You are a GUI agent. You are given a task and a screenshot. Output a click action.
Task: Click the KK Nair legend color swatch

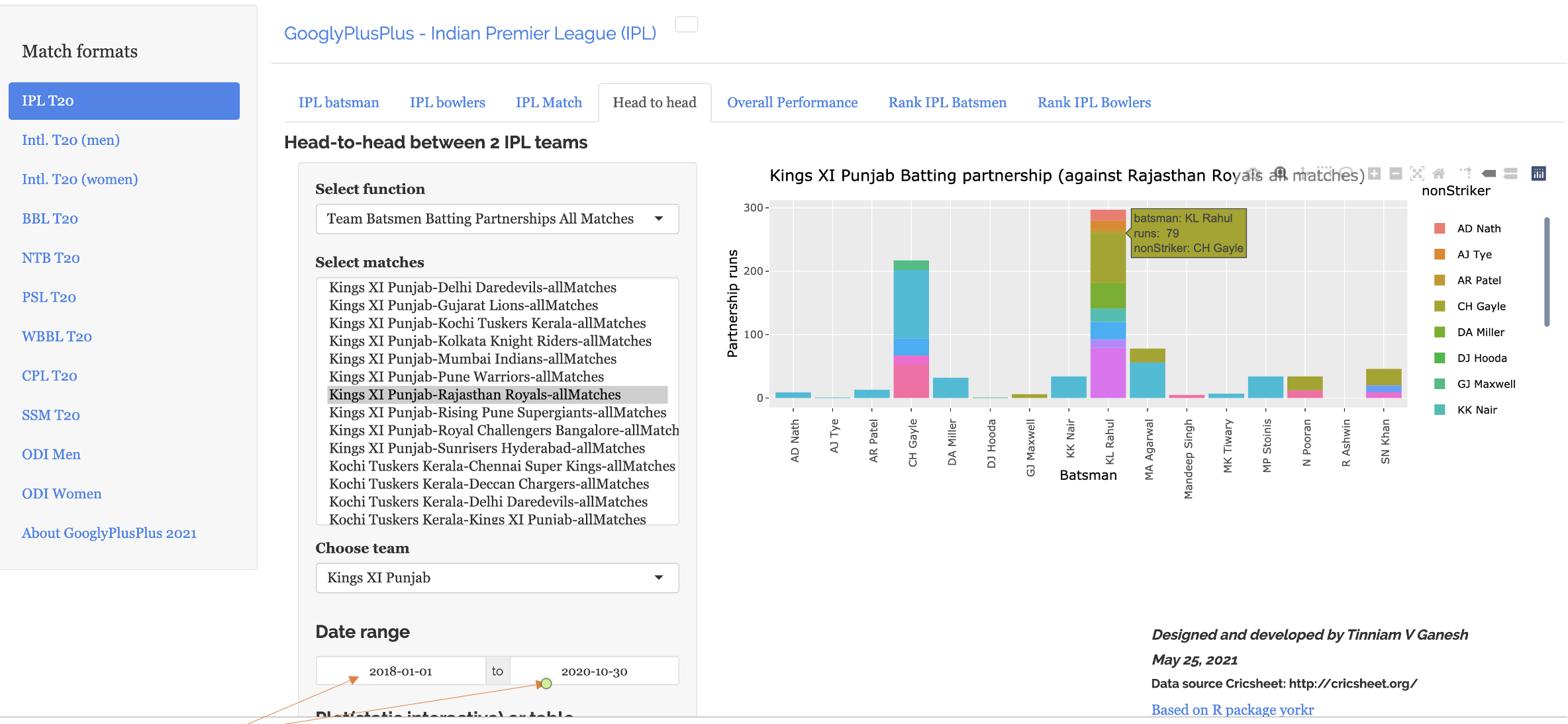[x=1440, y=410]
